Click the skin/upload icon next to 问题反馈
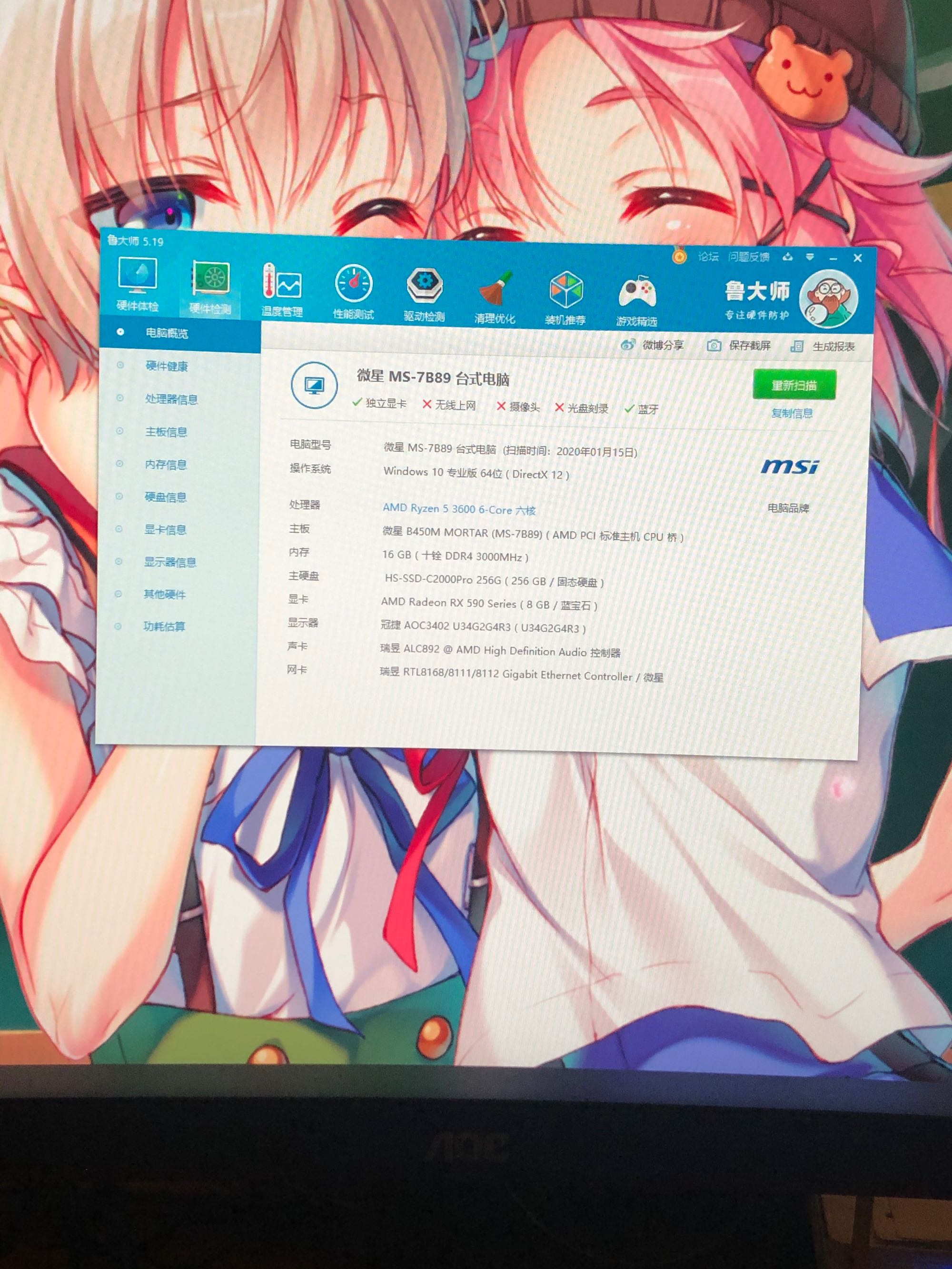Image resolution: width=952 pixels, height=1269 pixels. (x=788, y=257)
